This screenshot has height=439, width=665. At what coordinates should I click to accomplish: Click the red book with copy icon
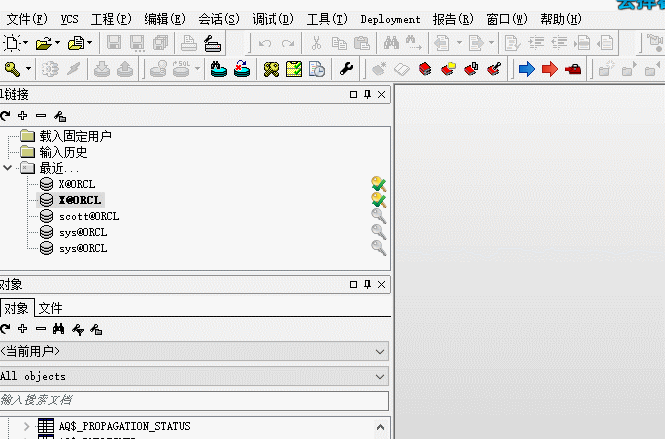(x=471, y=69)
